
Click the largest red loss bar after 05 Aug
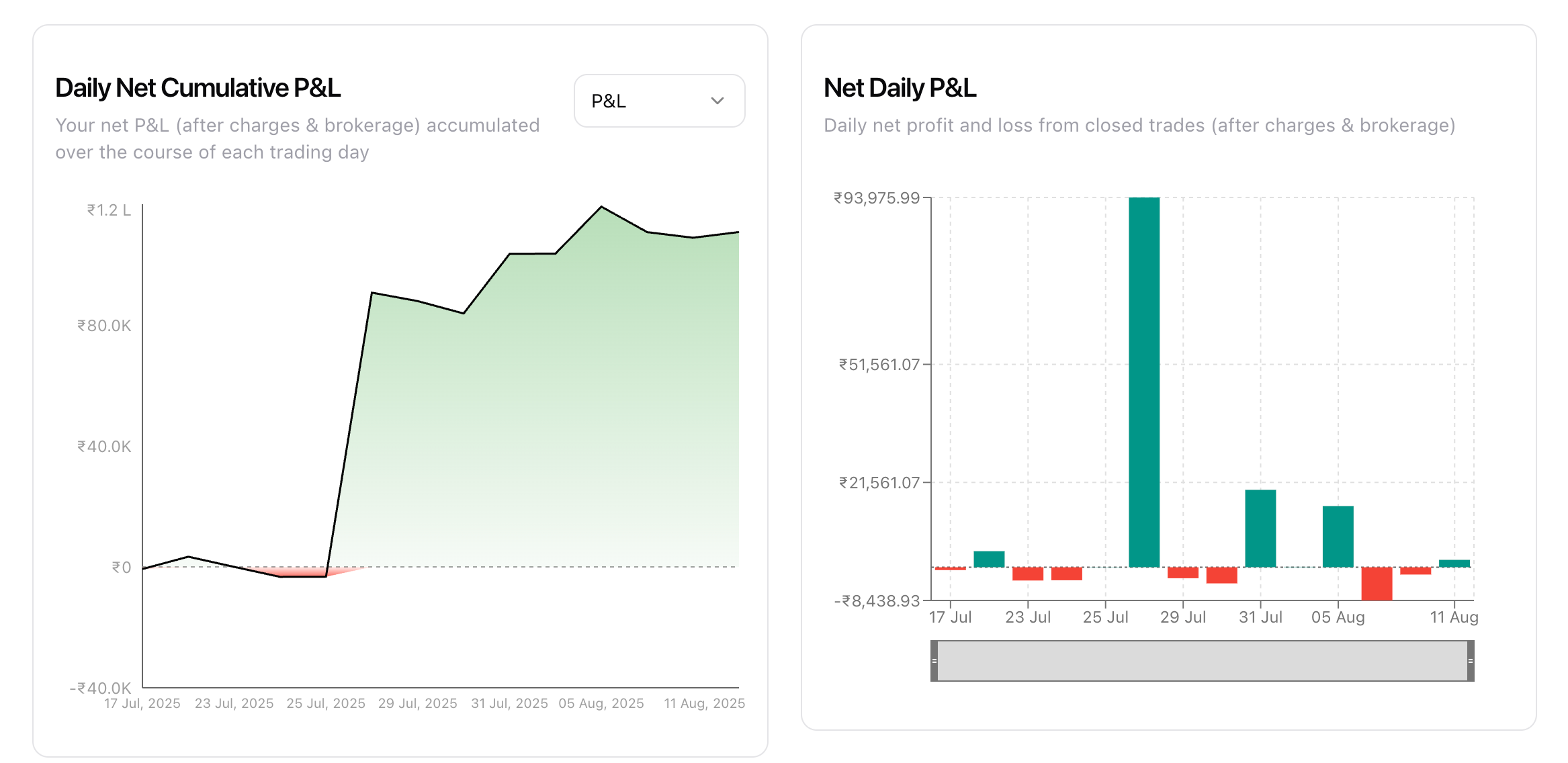tap(1376, 584)
